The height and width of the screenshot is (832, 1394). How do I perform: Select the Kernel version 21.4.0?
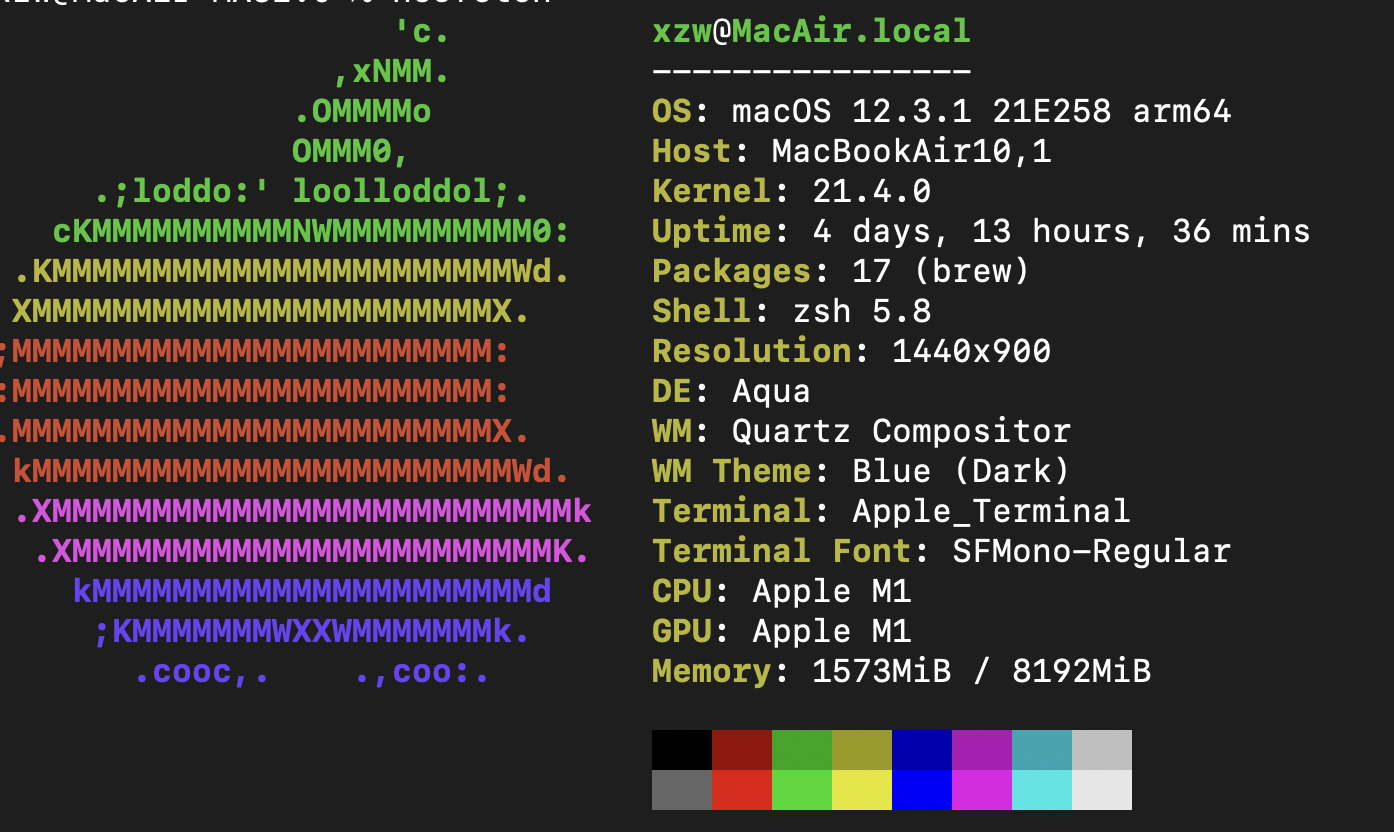point(871,191)
